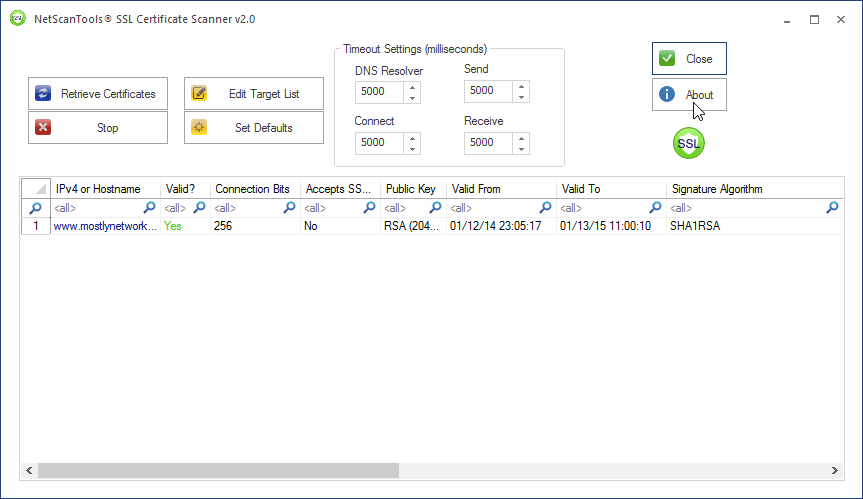The width and height of the screenshot is (863, 499).
Task: Click the NetScanTools app icon in title bar
Action: click(x=18, y=18)
